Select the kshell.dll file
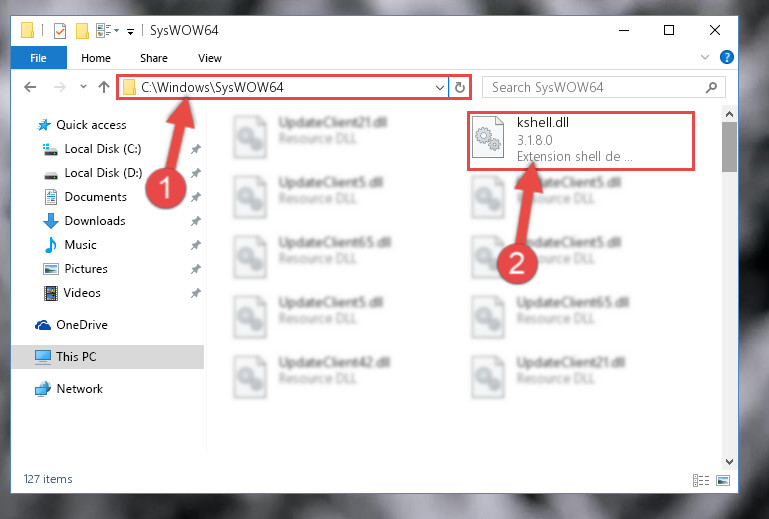This screenshot has width=769, height=519. click(x=581, y=141)
